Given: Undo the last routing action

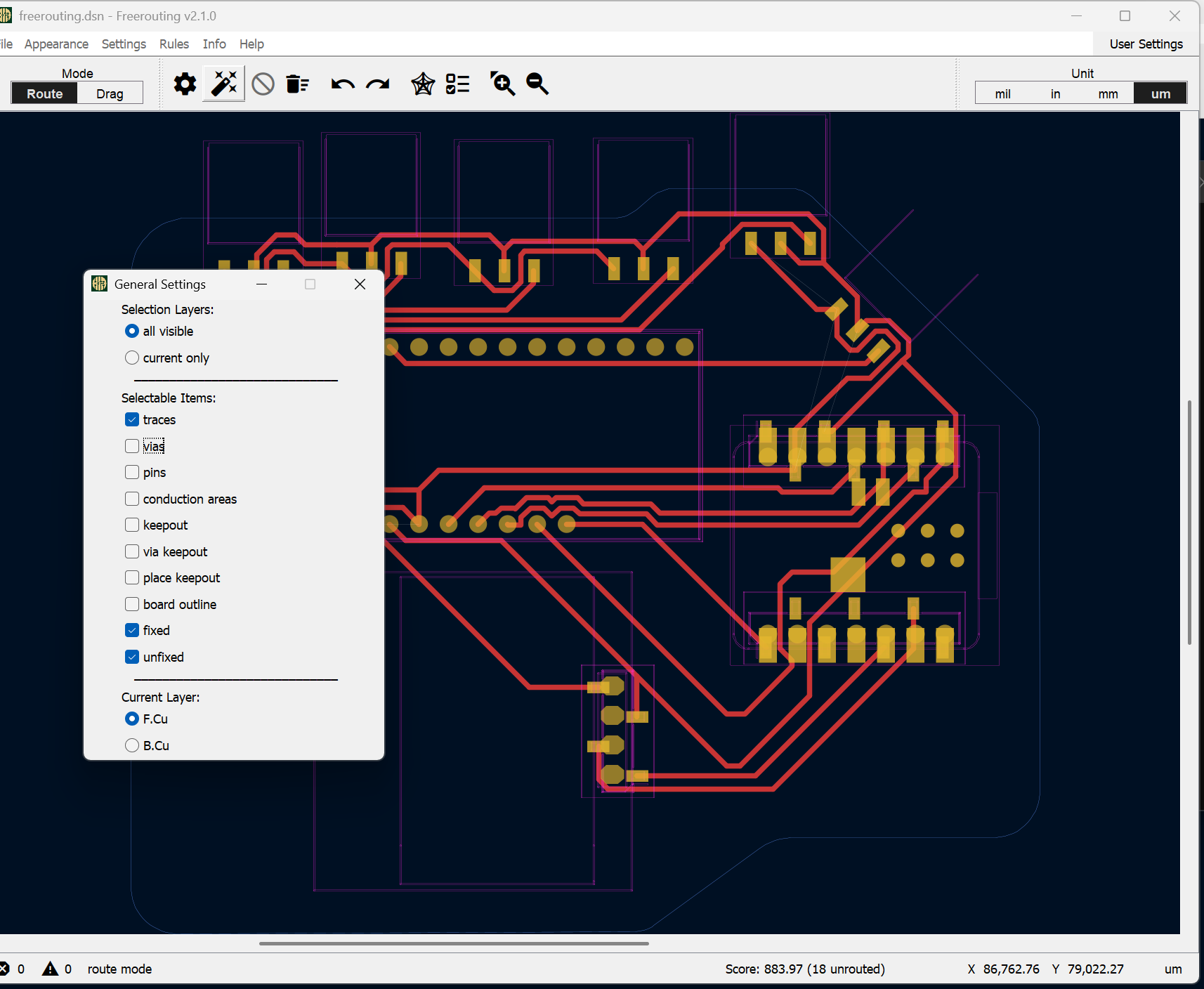Looking at the screenshot, I should tap(343, 84).
